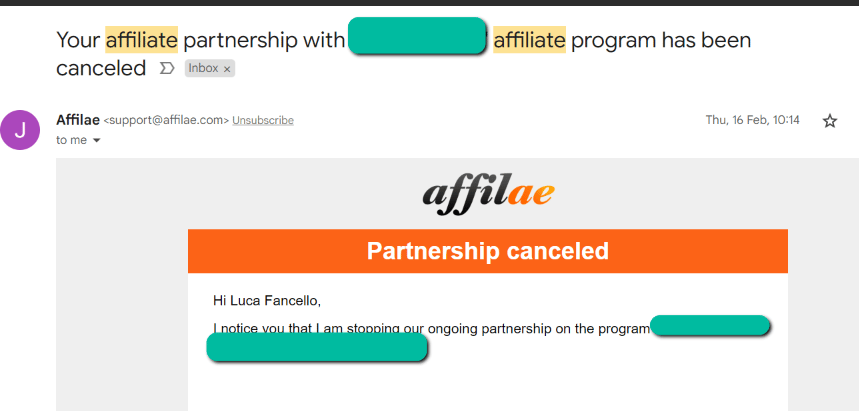Screen dimensions: 859x411
Task: Click the orange Partnership canceled banner
Action: coord(488,251)
